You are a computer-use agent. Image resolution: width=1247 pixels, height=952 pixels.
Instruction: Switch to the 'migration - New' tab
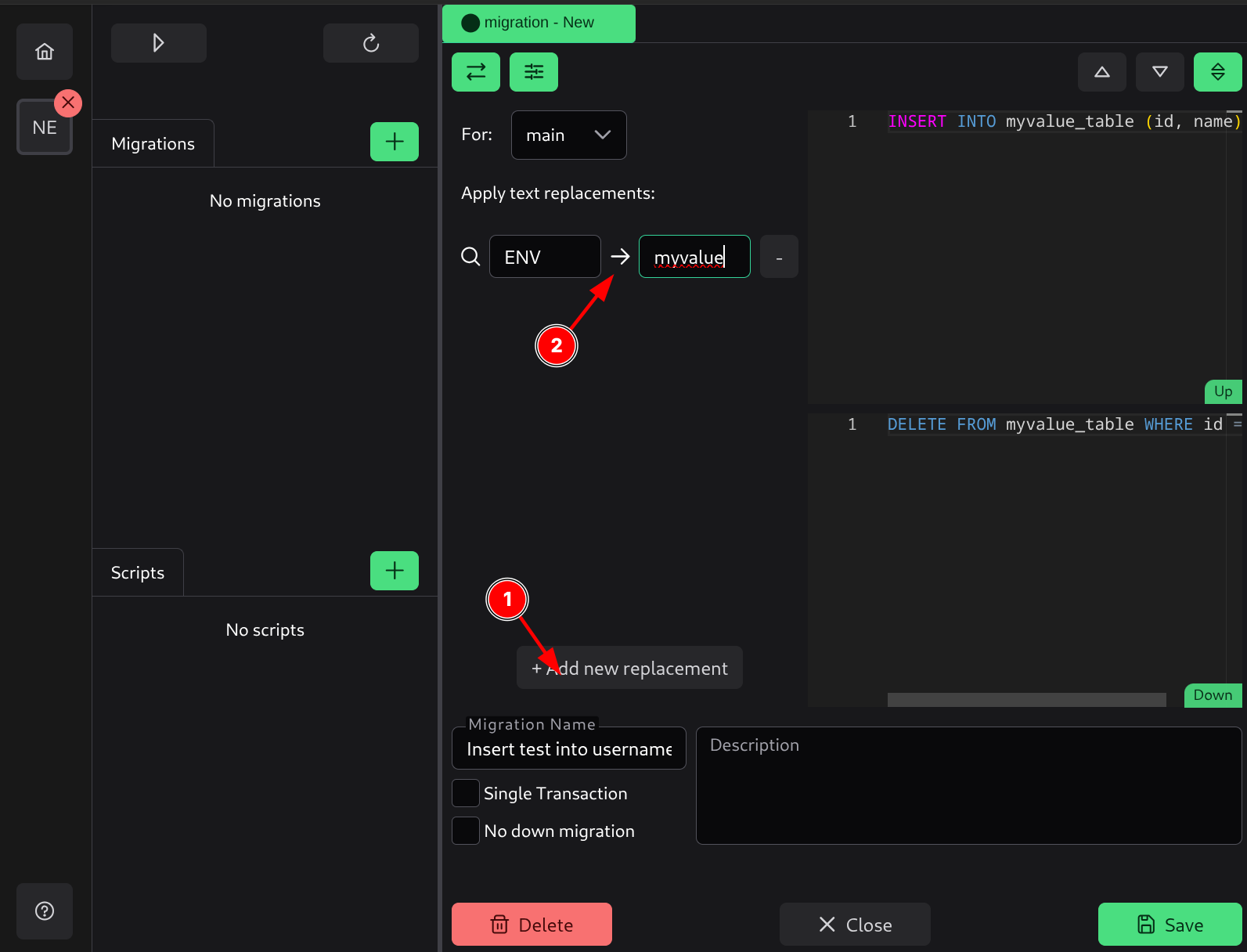539,23
